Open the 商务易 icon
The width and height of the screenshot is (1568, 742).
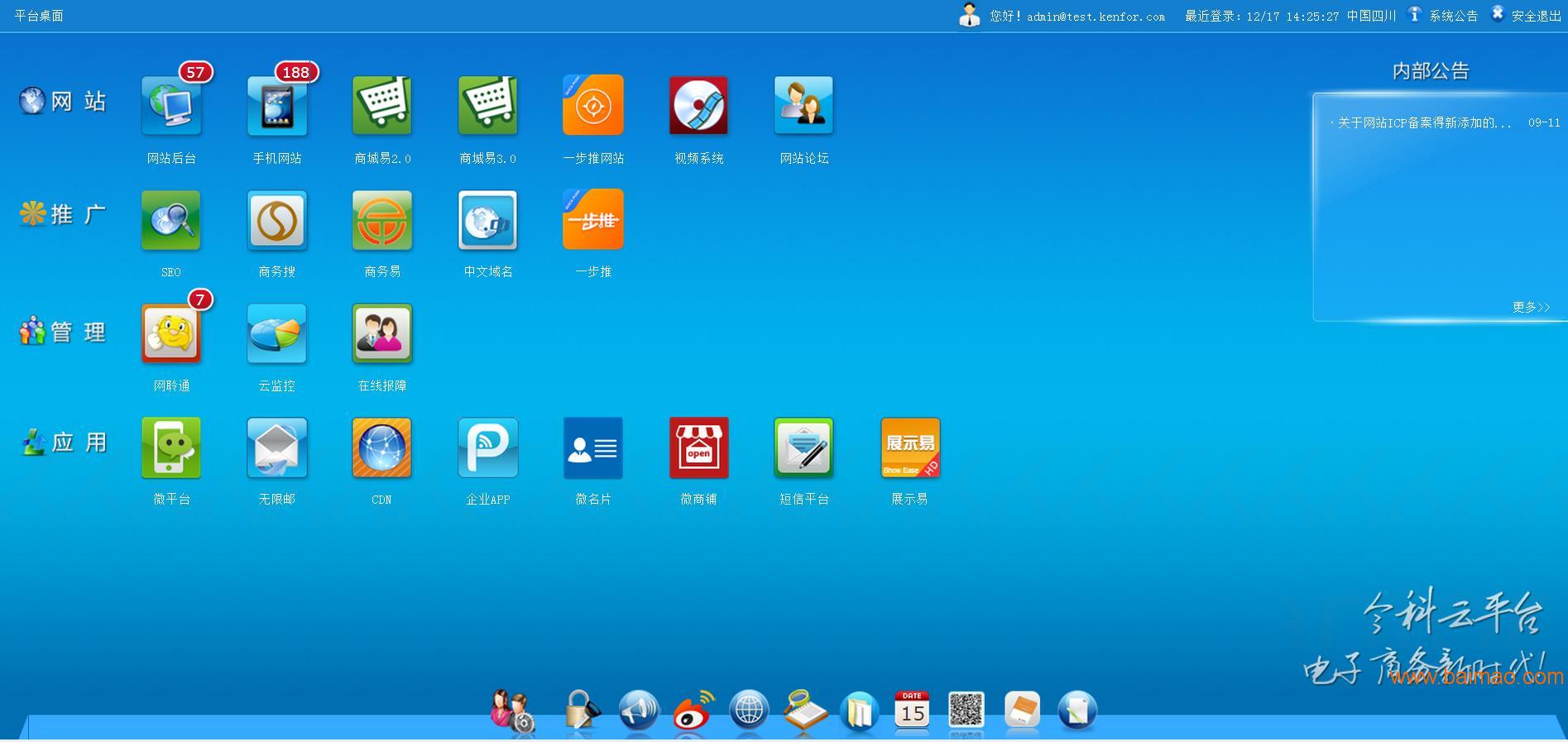coord(382,220)
